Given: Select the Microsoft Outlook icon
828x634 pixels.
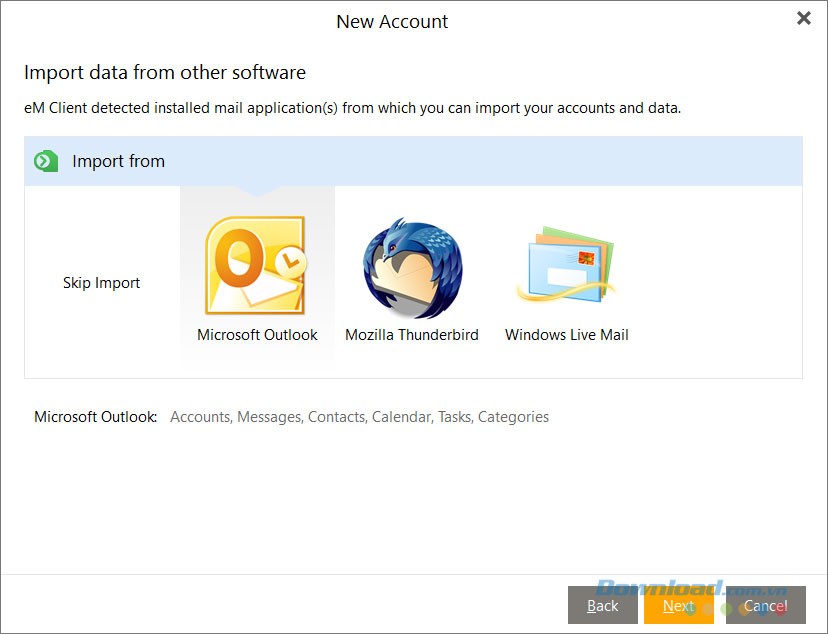Looking at the screenshot, I should point(255,267).
